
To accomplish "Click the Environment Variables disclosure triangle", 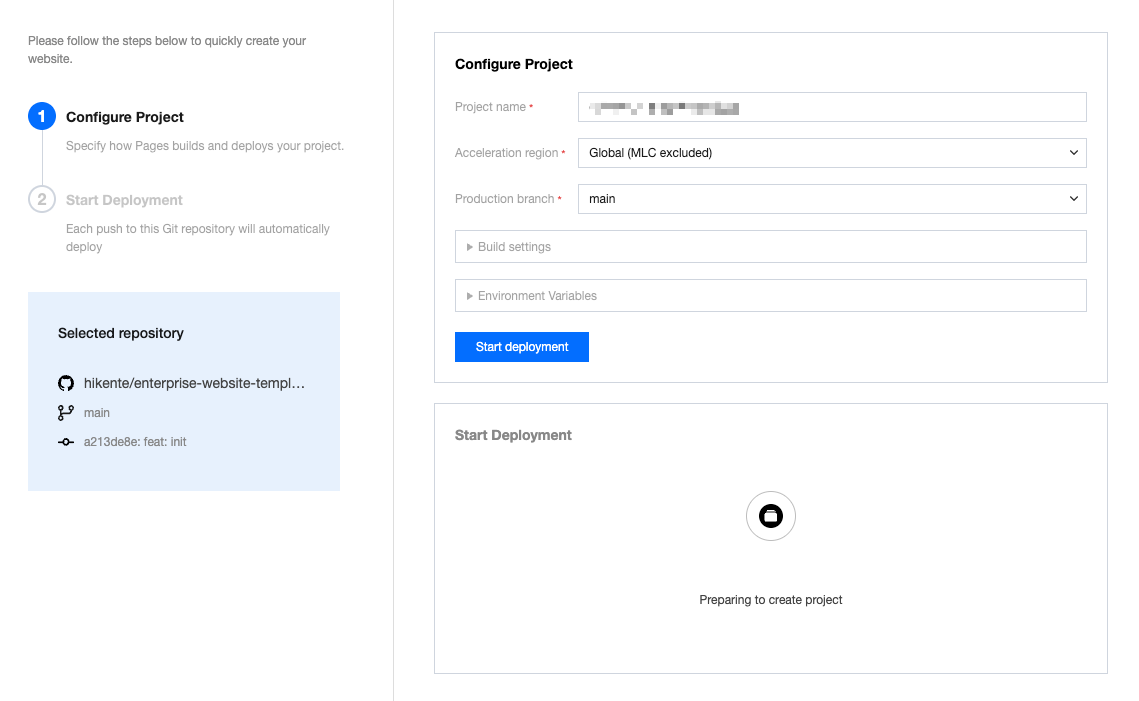I will pyautogui.click(x=470, y=296).
